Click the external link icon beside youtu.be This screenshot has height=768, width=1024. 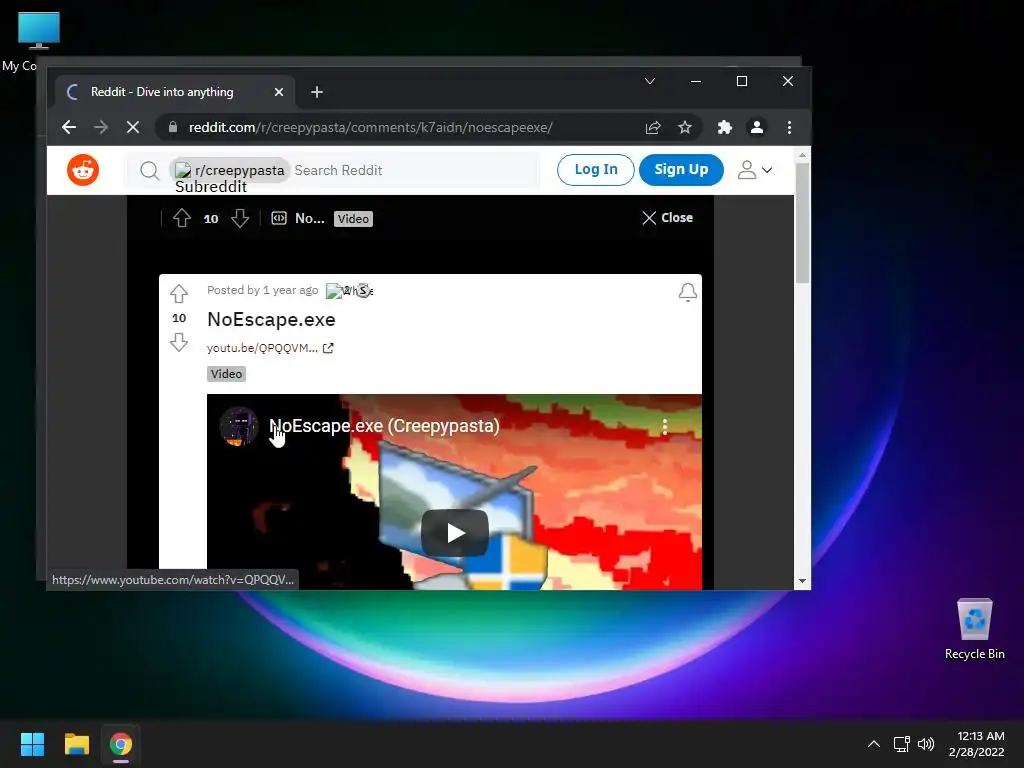pos(328,348)
